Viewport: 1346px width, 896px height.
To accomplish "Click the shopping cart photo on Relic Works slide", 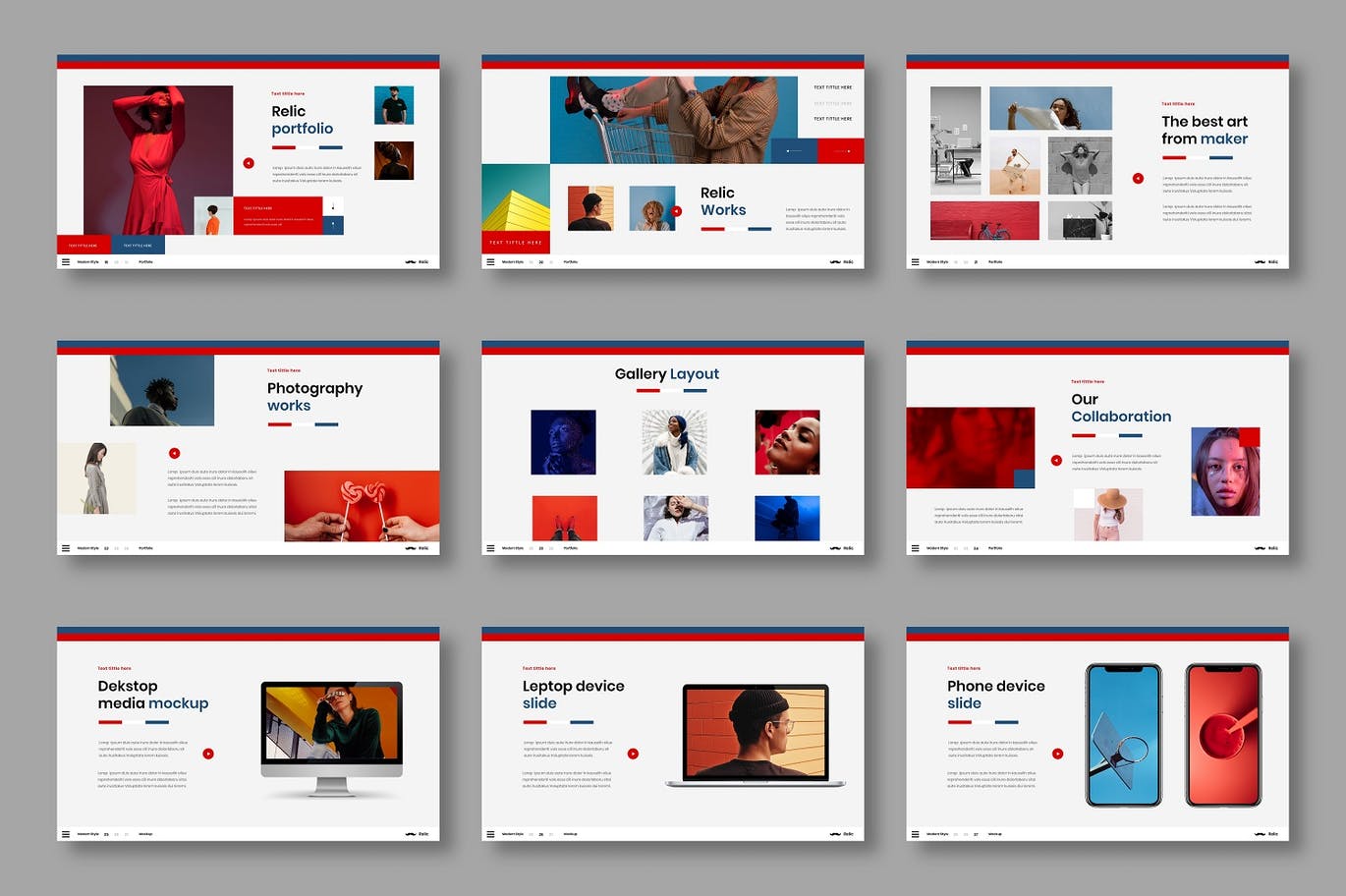I will 673,119.
